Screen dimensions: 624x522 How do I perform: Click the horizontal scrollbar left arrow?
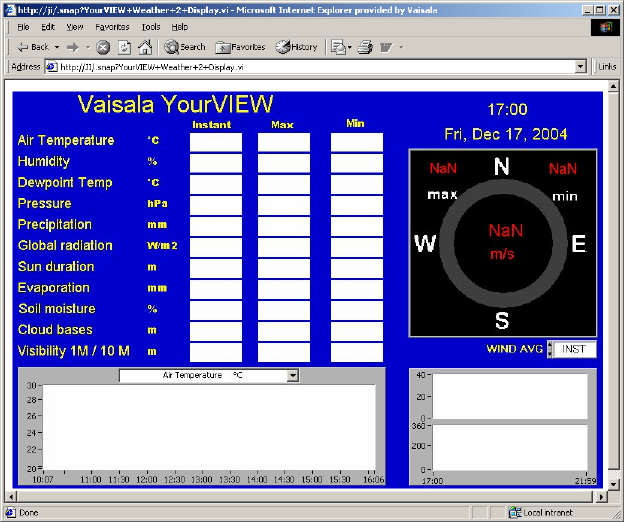(11, 497)
